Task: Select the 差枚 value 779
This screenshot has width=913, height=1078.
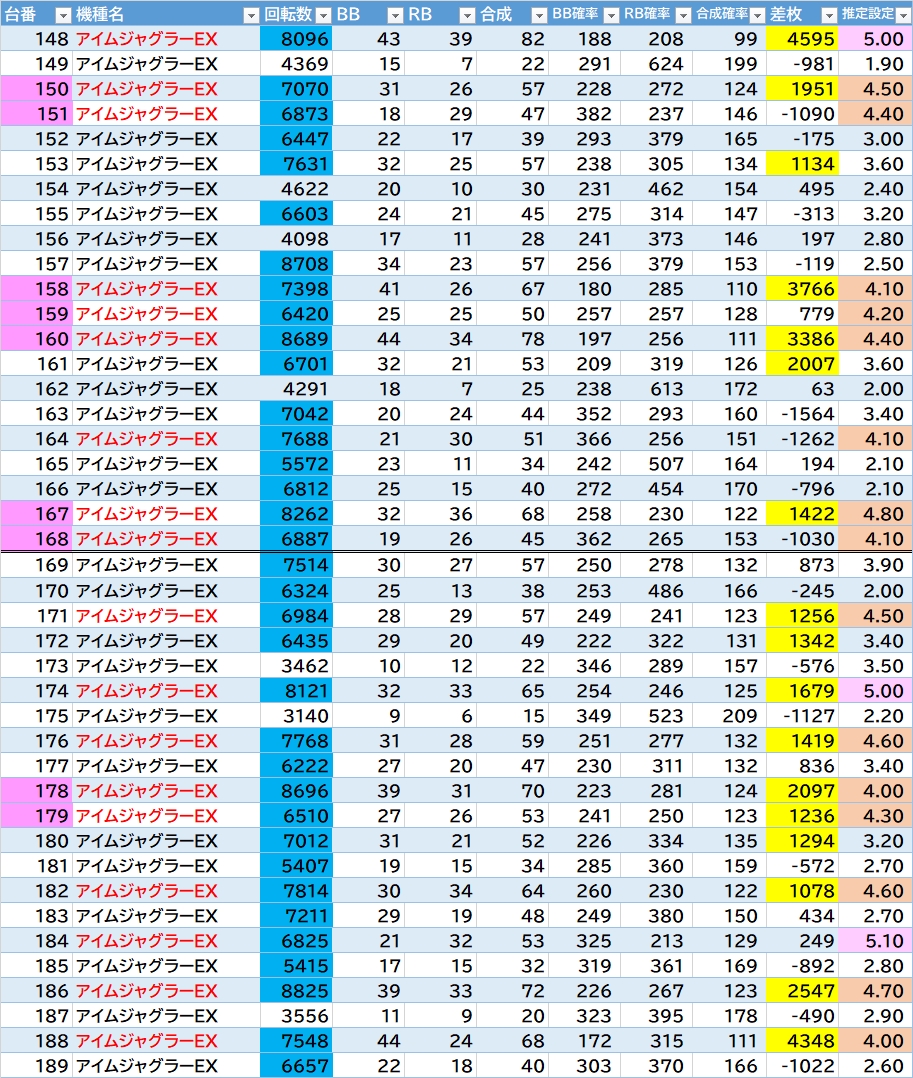Action: point(802,314)
